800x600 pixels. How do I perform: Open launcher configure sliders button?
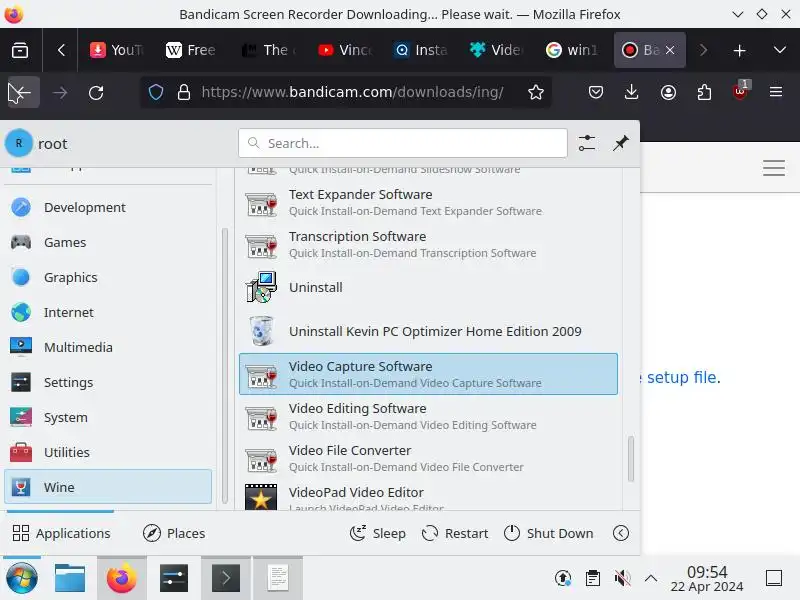[x=587, y=143]
